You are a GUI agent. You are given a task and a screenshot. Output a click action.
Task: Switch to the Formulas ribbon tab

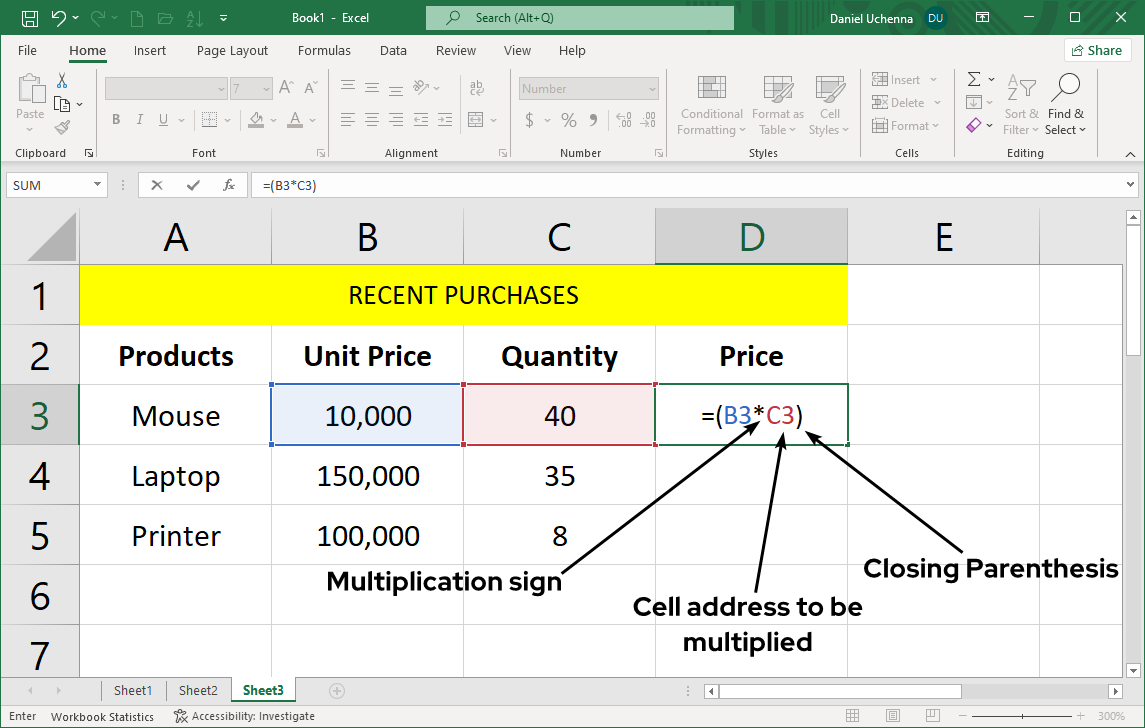[324, 50]
